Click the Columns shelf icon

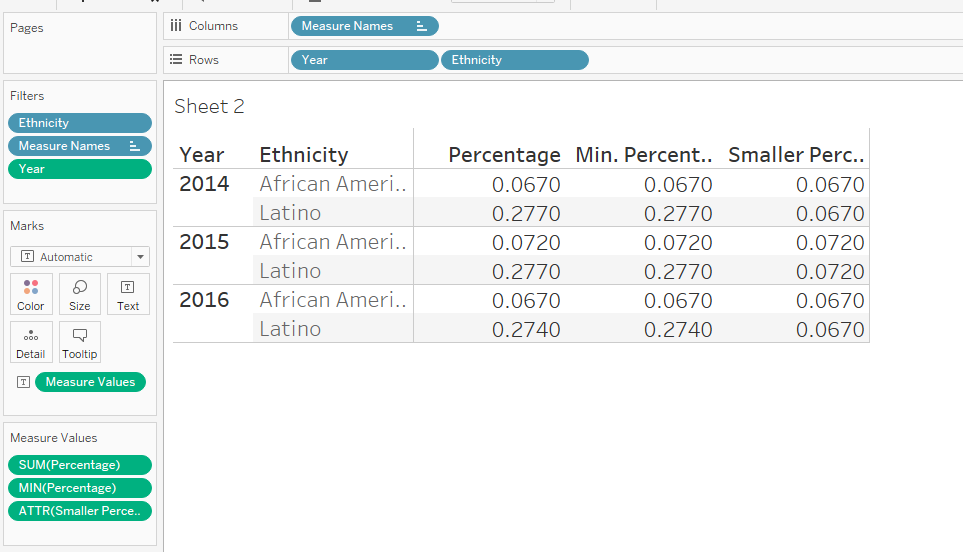[176, 26]
